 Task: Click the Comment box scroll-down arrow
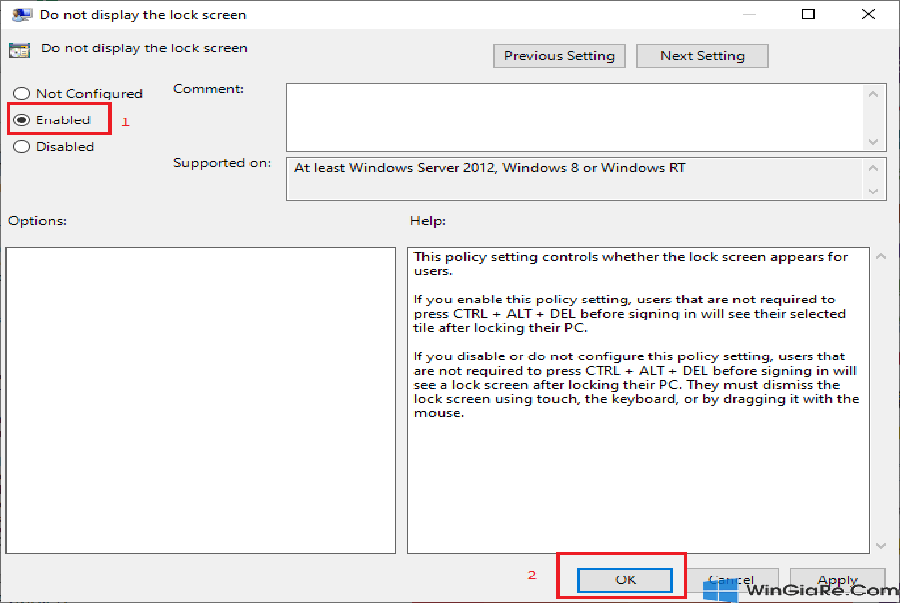(874, 142)
